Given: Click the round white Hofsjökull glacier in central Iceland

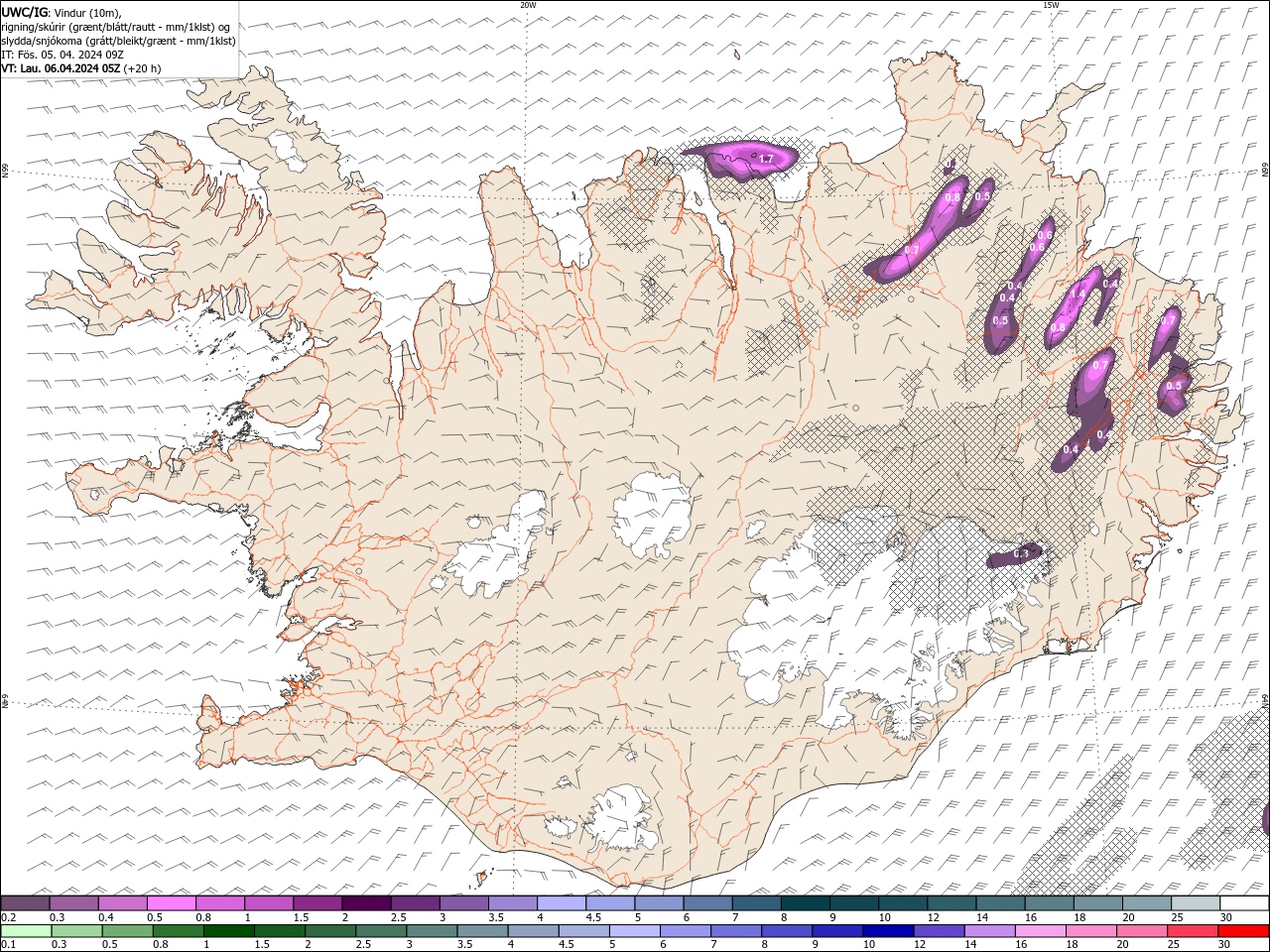Looking at the screenshot, I should pos(653,516).
